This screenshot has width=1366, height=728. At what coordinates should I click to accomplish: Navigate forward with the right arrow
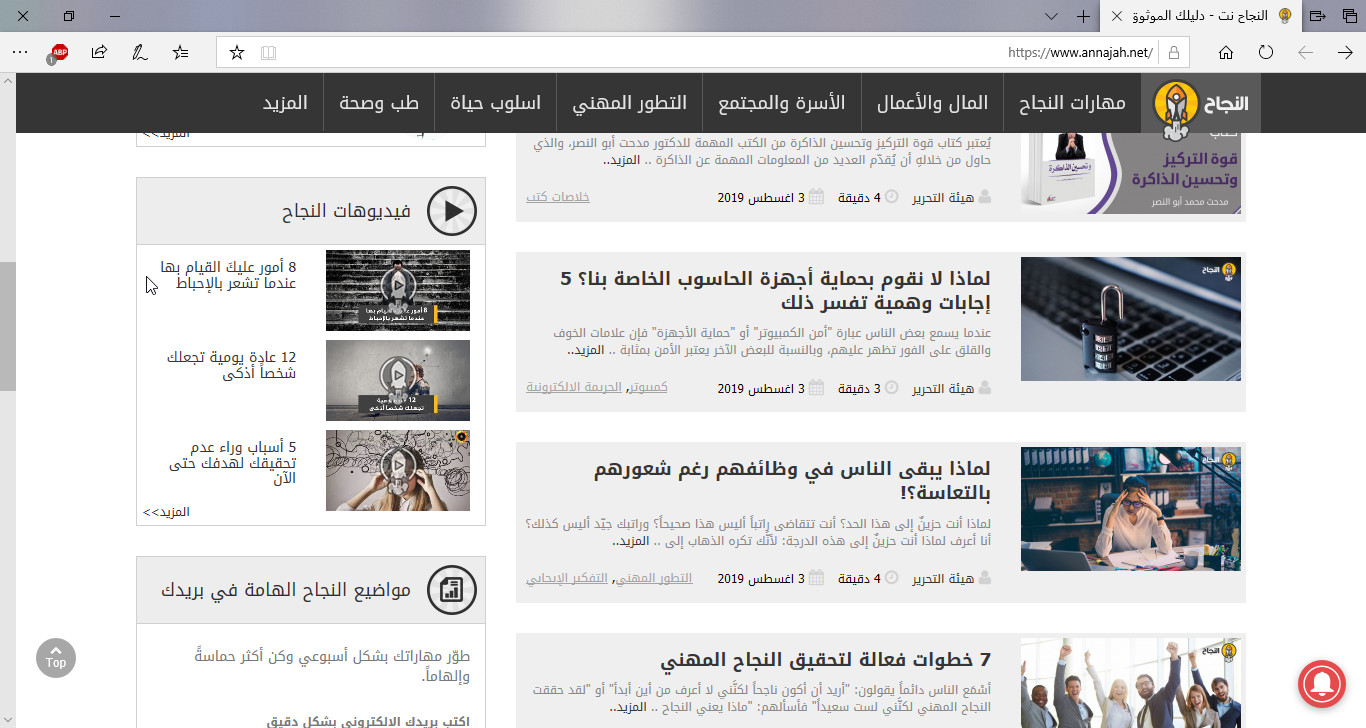(x=1345, y=52)
